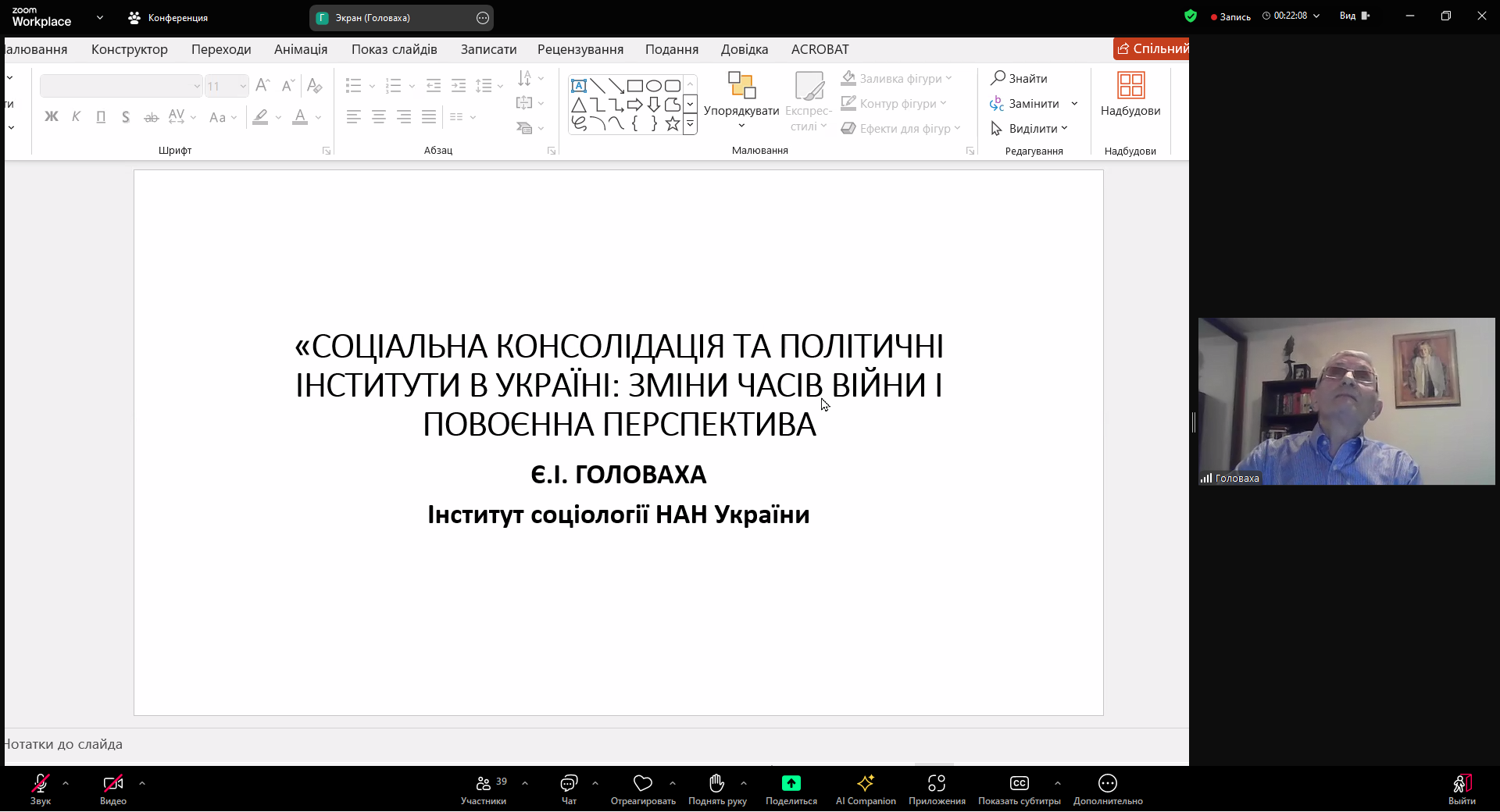Toggle strikethrough ab formatting
Viewport: 1500px width, 812px height.
[151, 117]
